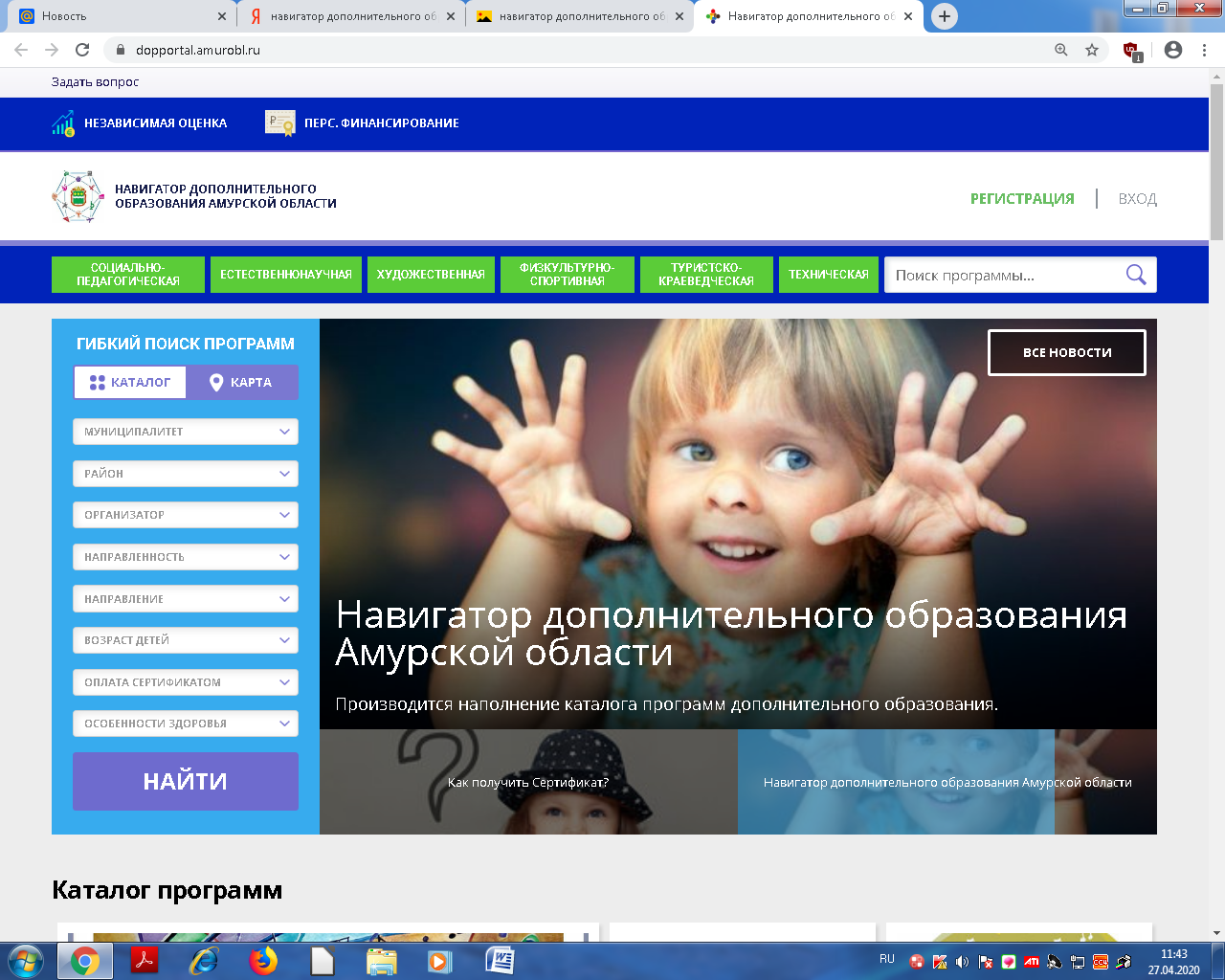Switch to the Yandex search results tab
1225x980 pixels.
[x=350, y=16]
